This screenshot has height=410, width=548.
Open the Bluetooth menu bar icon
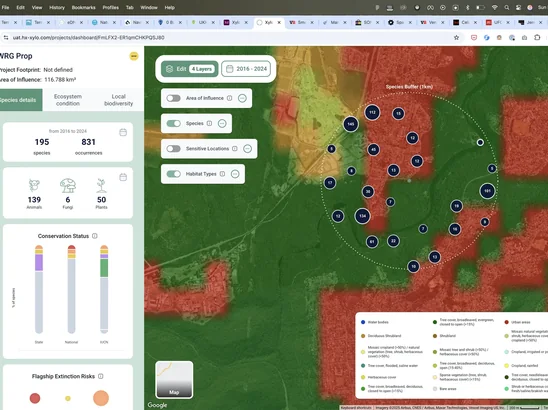[468, 7]
